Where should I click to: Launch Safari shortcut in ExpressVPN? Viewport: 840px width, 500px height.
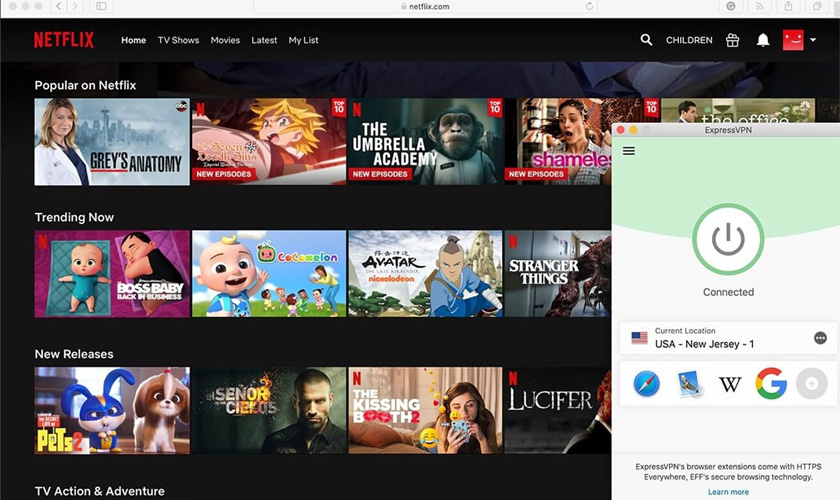pos(647,384)
